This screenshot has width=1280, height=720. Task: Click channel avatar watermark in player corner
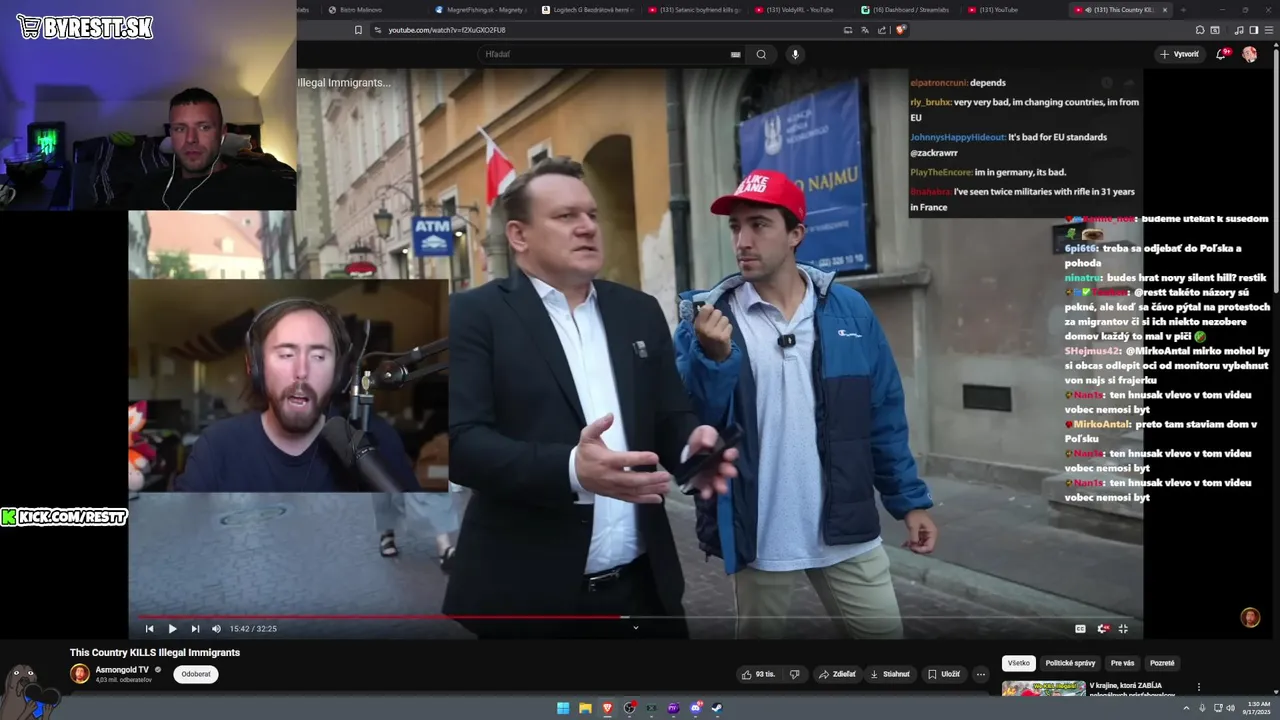pyautogui.click(x=1250, y=618)
